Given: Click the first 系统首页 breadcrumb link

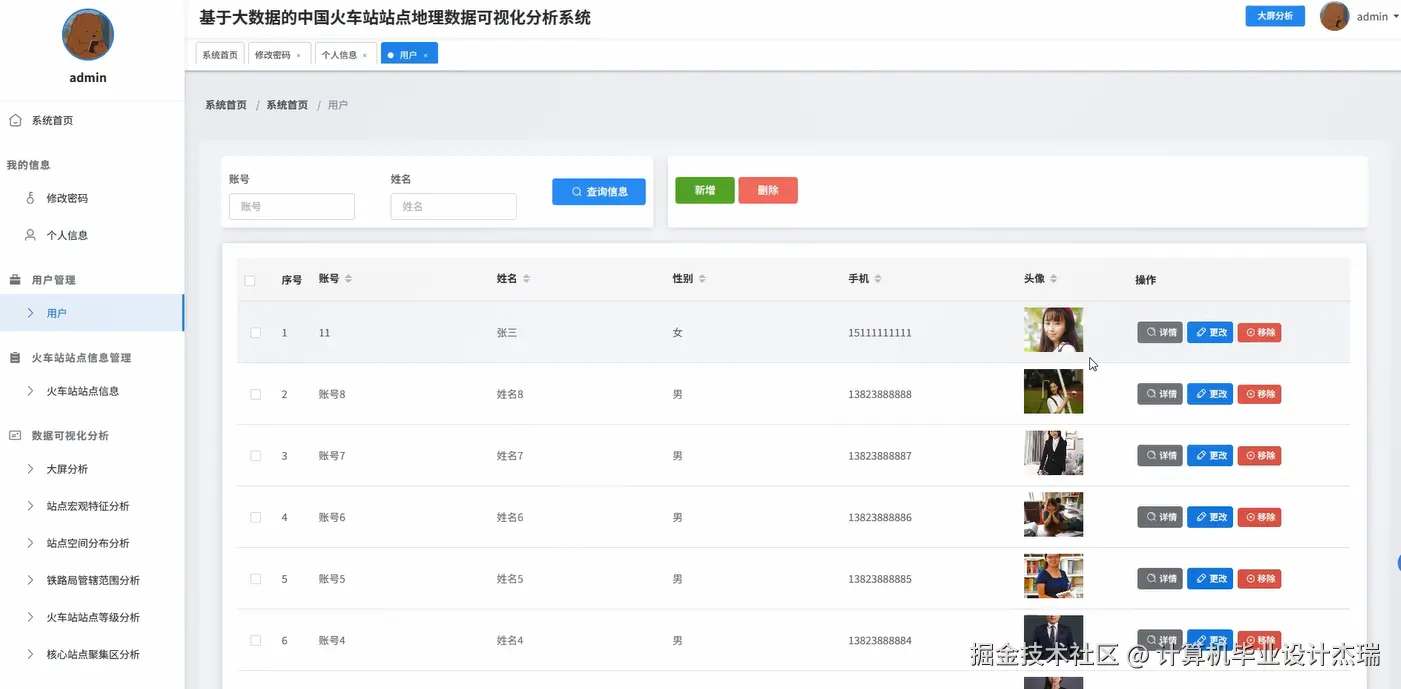Looking at the screenshot, I should click(x=226, y=105).
